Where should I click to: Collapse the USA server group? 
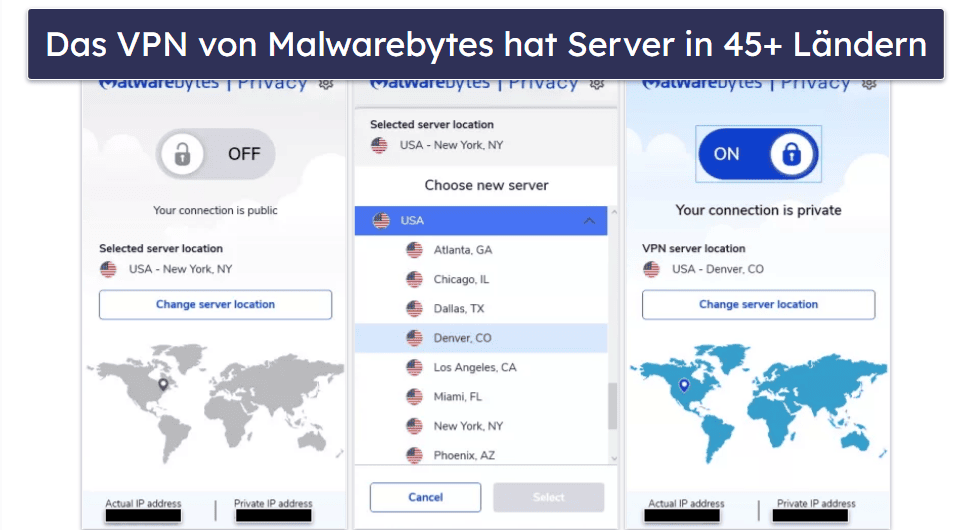click(590, 221)
